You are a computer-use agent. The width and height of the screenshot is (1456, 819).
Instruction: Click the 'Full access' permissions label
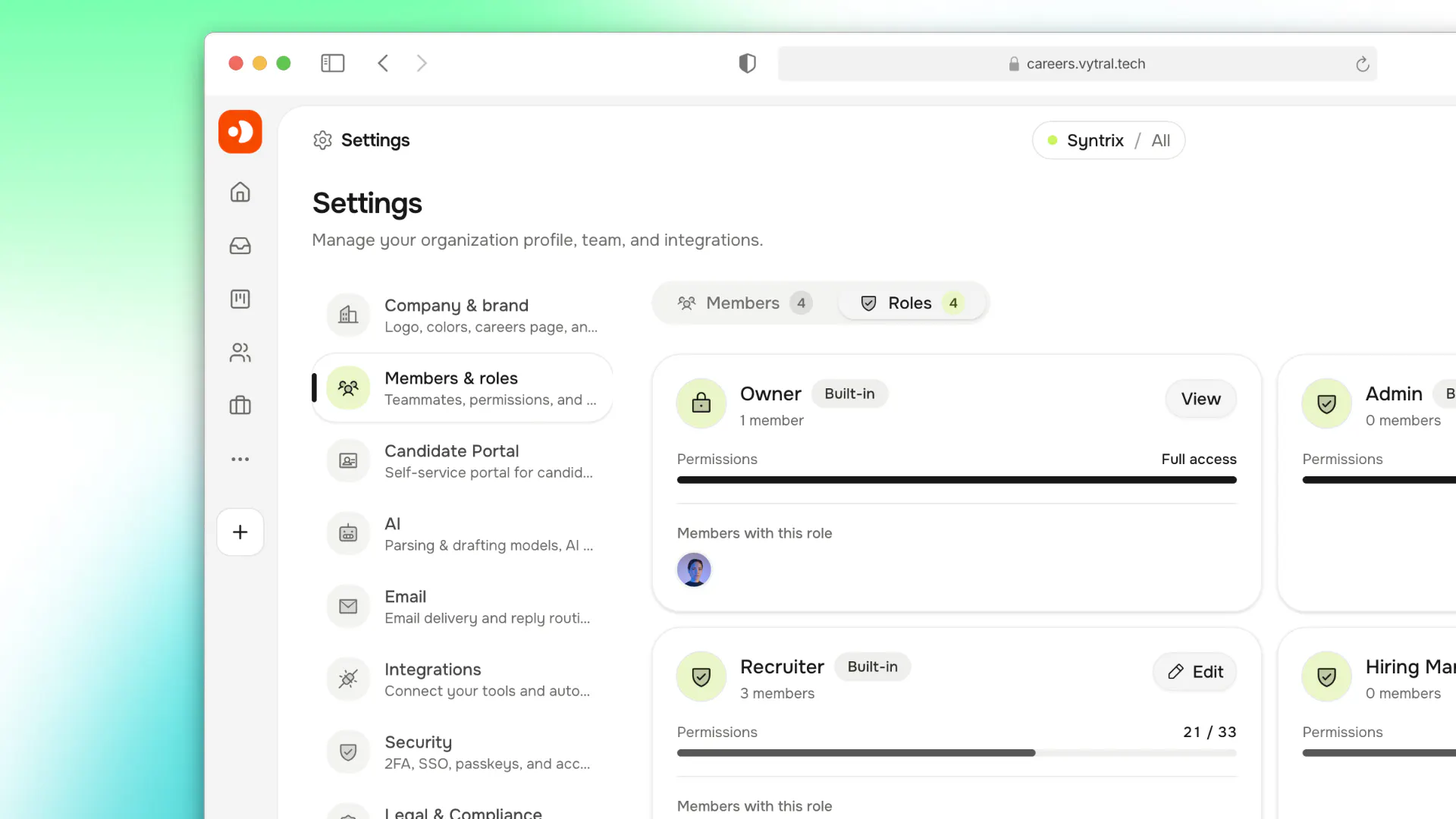tap(1199, 459)
